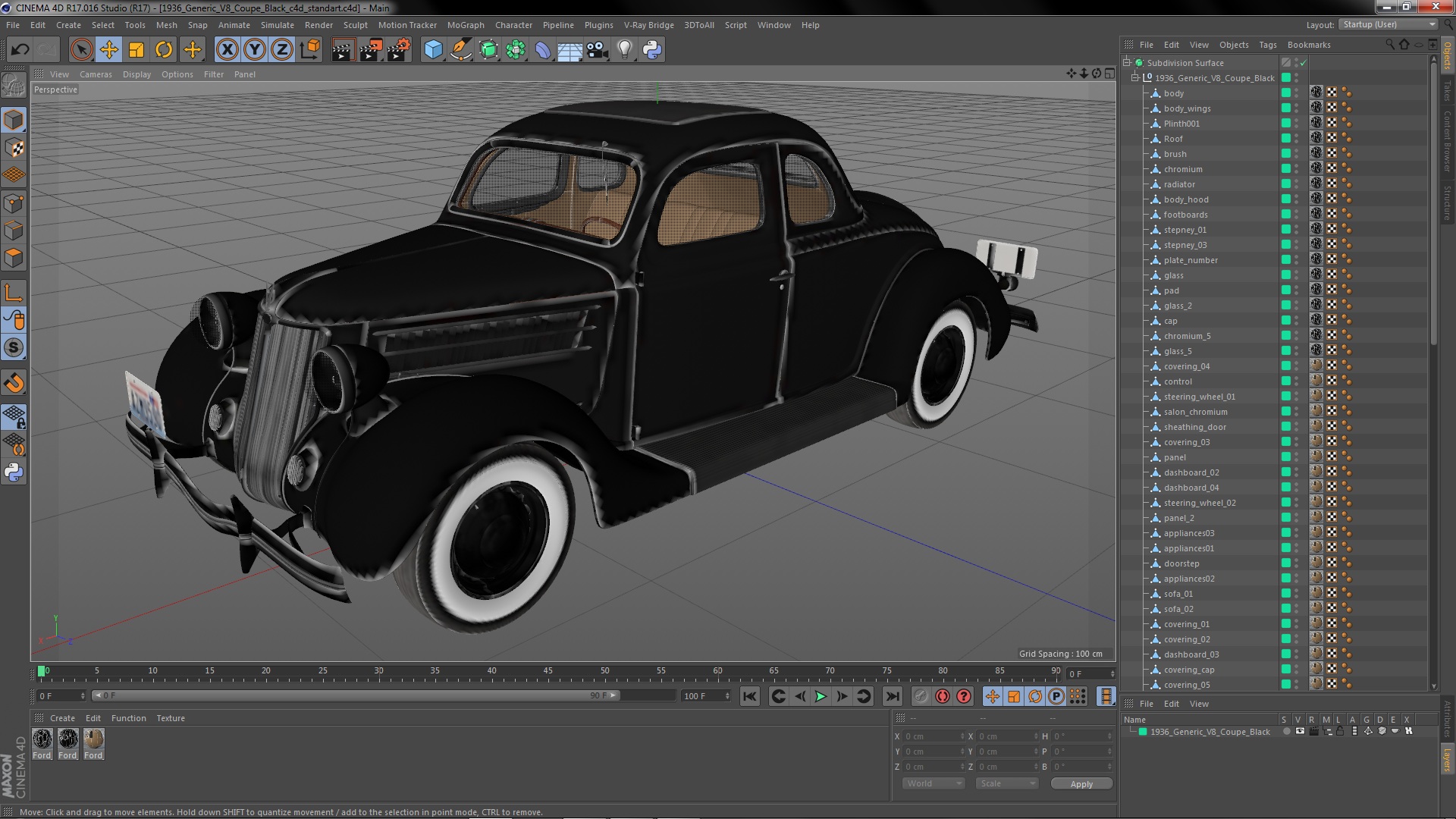This screenshot has height=819, width=1456.
Task: Click the Object Manager vertical scrollbar
Action: (x=1433, y=205)
